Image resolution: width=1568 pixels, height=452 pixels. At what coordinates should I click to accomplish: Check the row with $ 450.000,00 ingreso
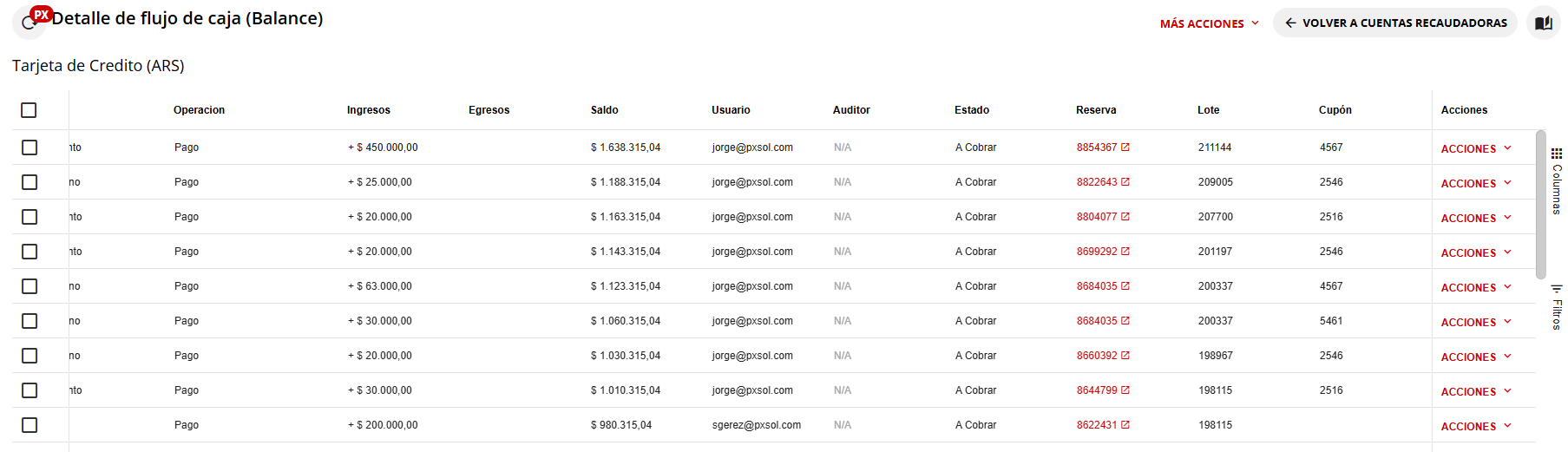tap(30, 147)
